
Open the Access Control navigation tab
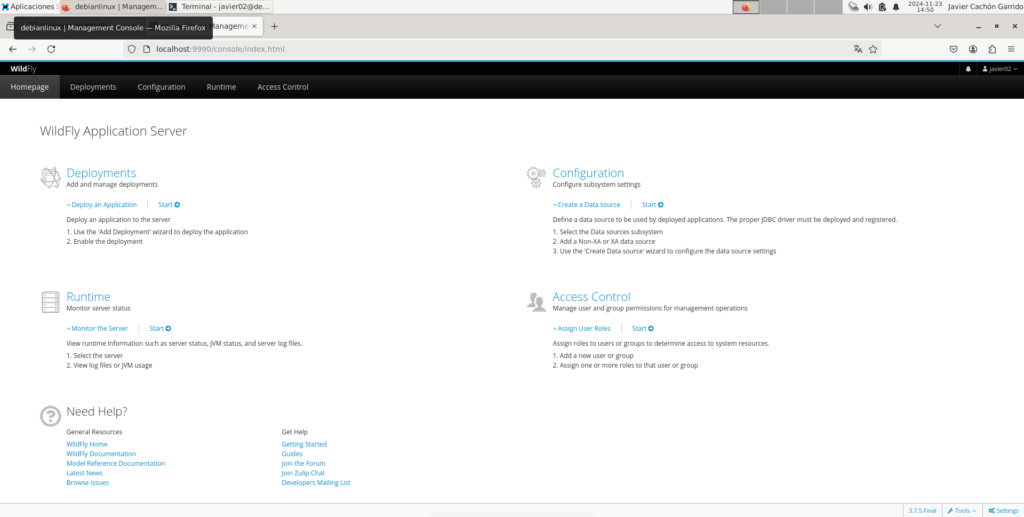(x=283, y=87)
